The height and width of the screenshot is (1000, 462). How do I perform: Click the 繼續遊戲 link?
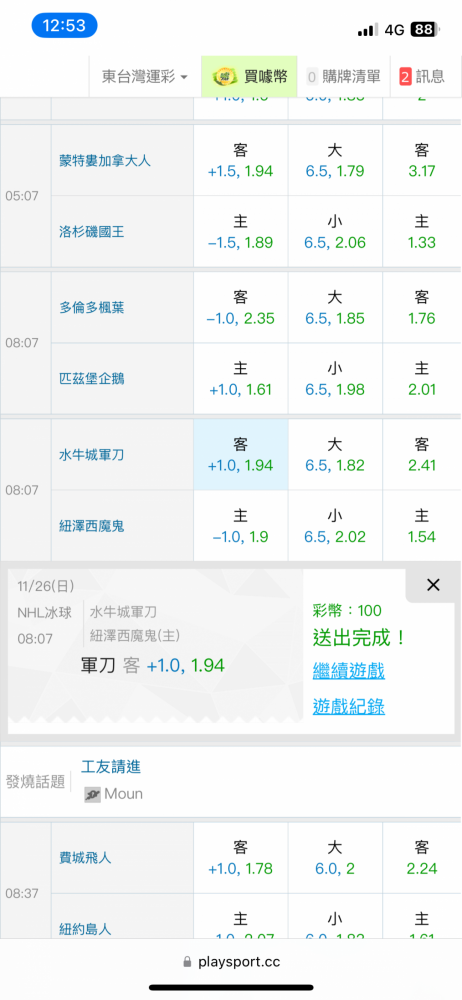(x=348, y=671)
